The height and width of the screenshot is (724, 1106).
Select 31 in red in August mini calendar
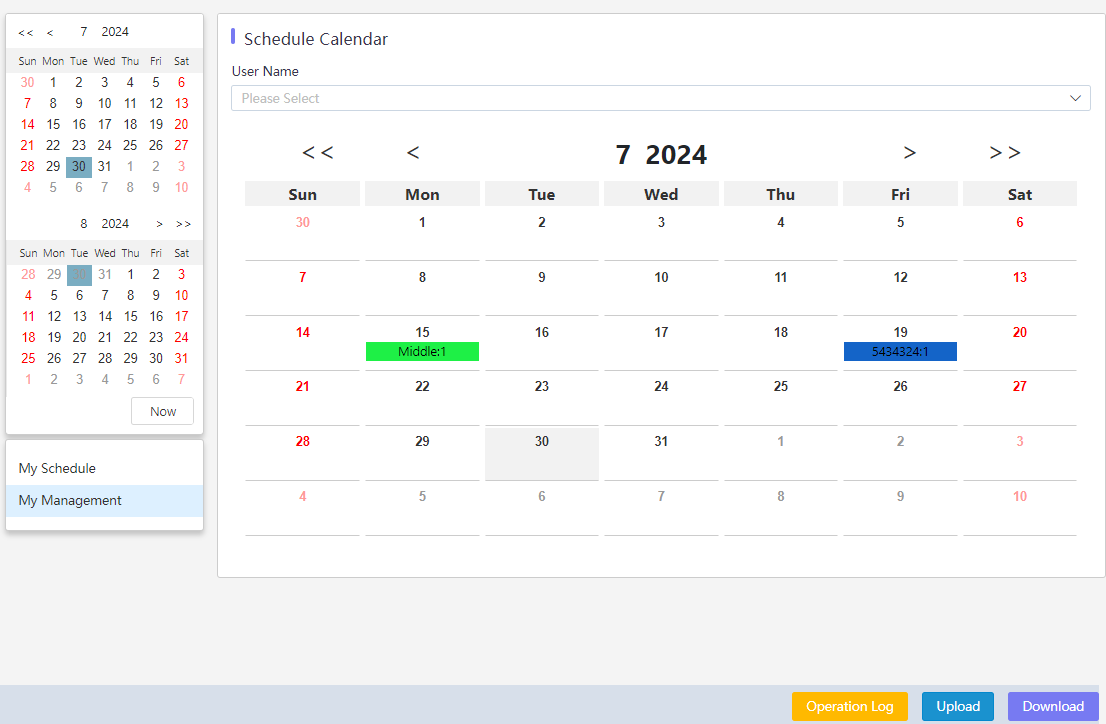(x=181, y=358)
